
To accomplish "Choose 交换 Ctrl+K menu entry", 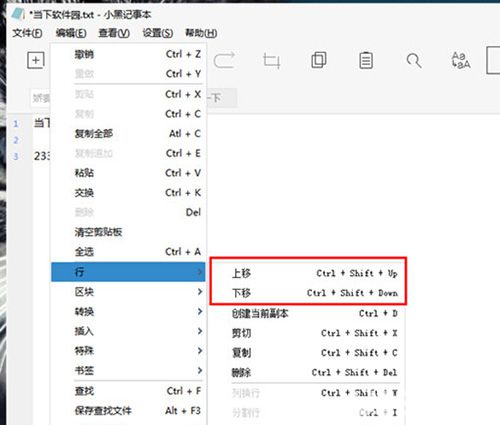I will tap(128, 193).
